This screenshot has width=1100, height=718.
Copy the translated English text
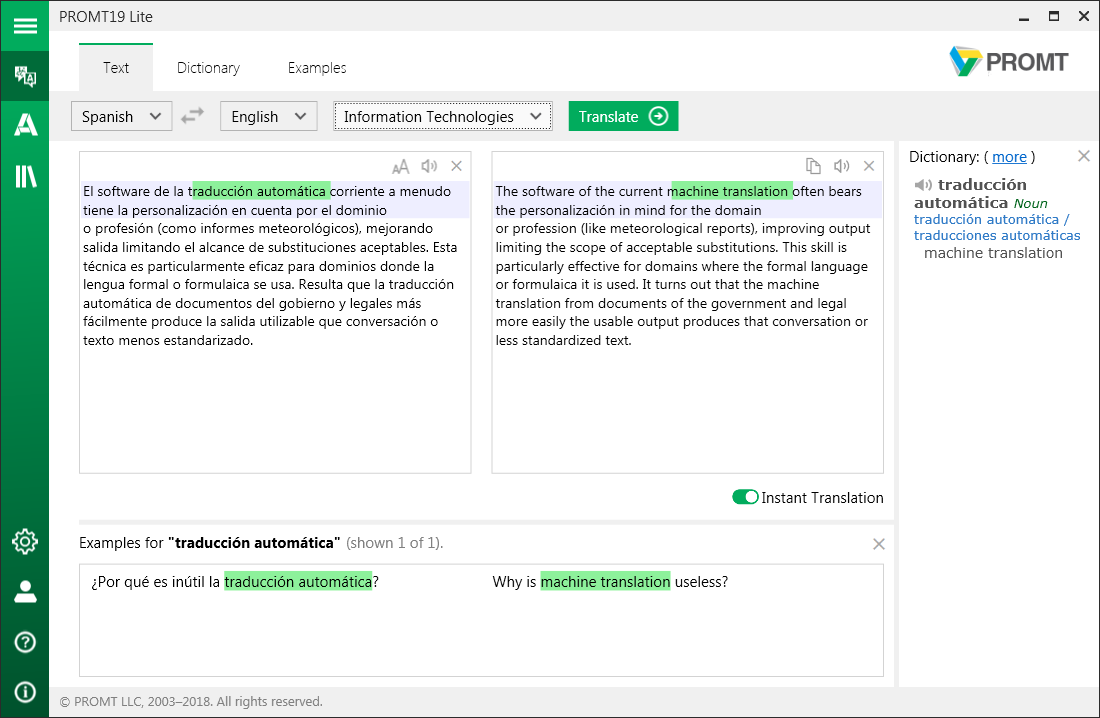pyautogui.click(x=813, y=167)
